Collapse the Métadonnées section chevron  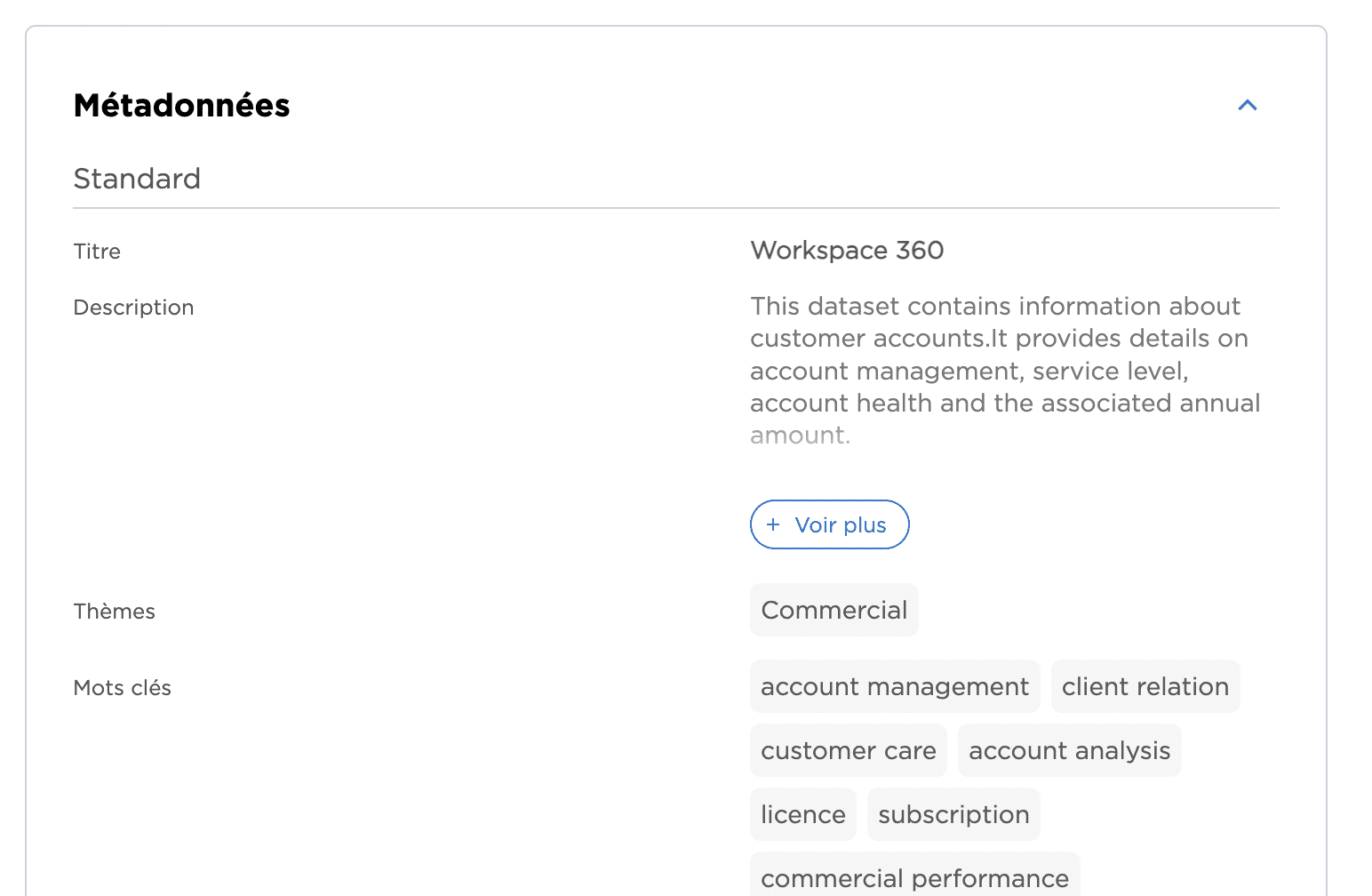pyautogui.click(x=1247, y=106)
